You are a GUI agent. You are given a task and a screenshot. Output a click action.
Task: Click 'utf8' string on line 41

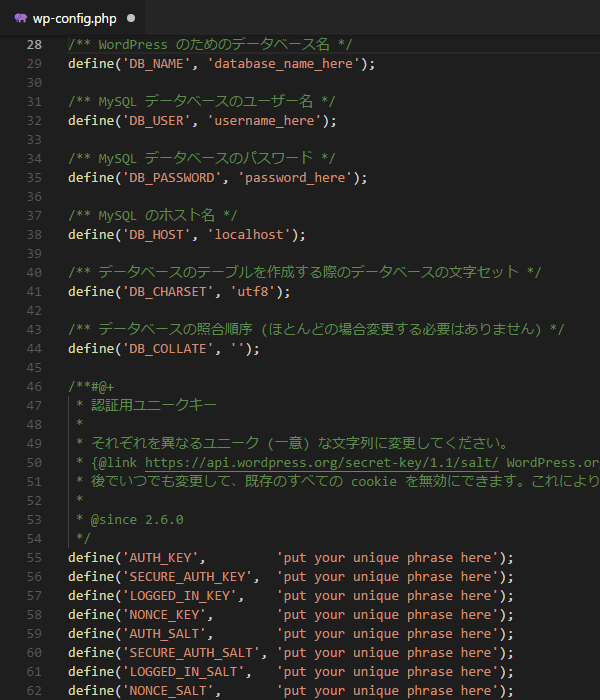pos(253,292)
